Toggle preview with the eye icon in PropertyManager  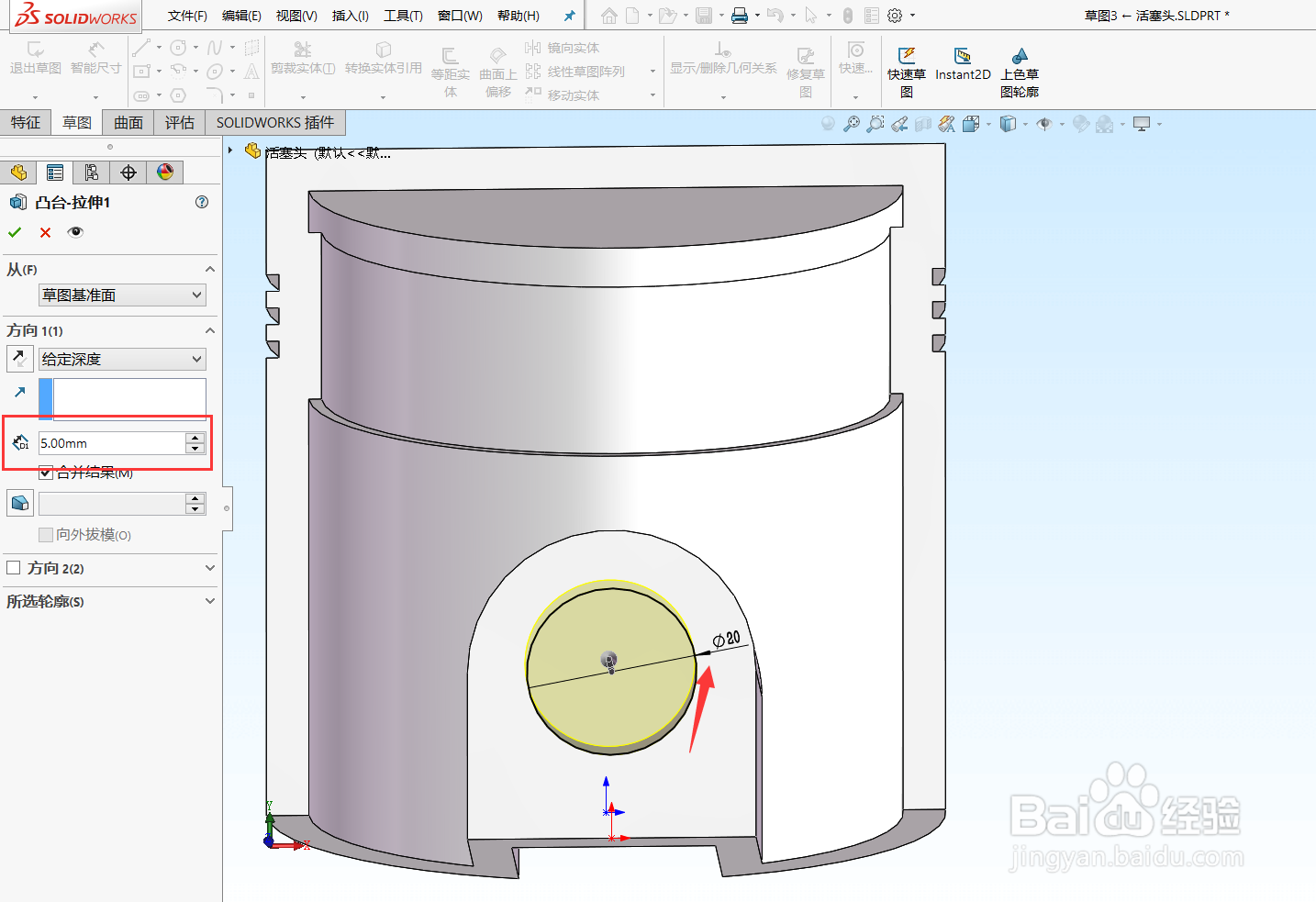[75, 232]
